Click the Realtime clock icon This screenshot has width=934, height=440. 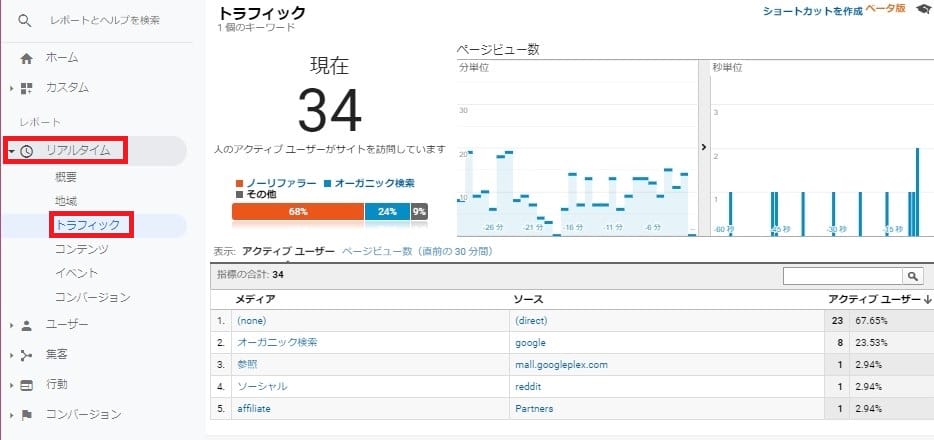[x=27, y=151]
